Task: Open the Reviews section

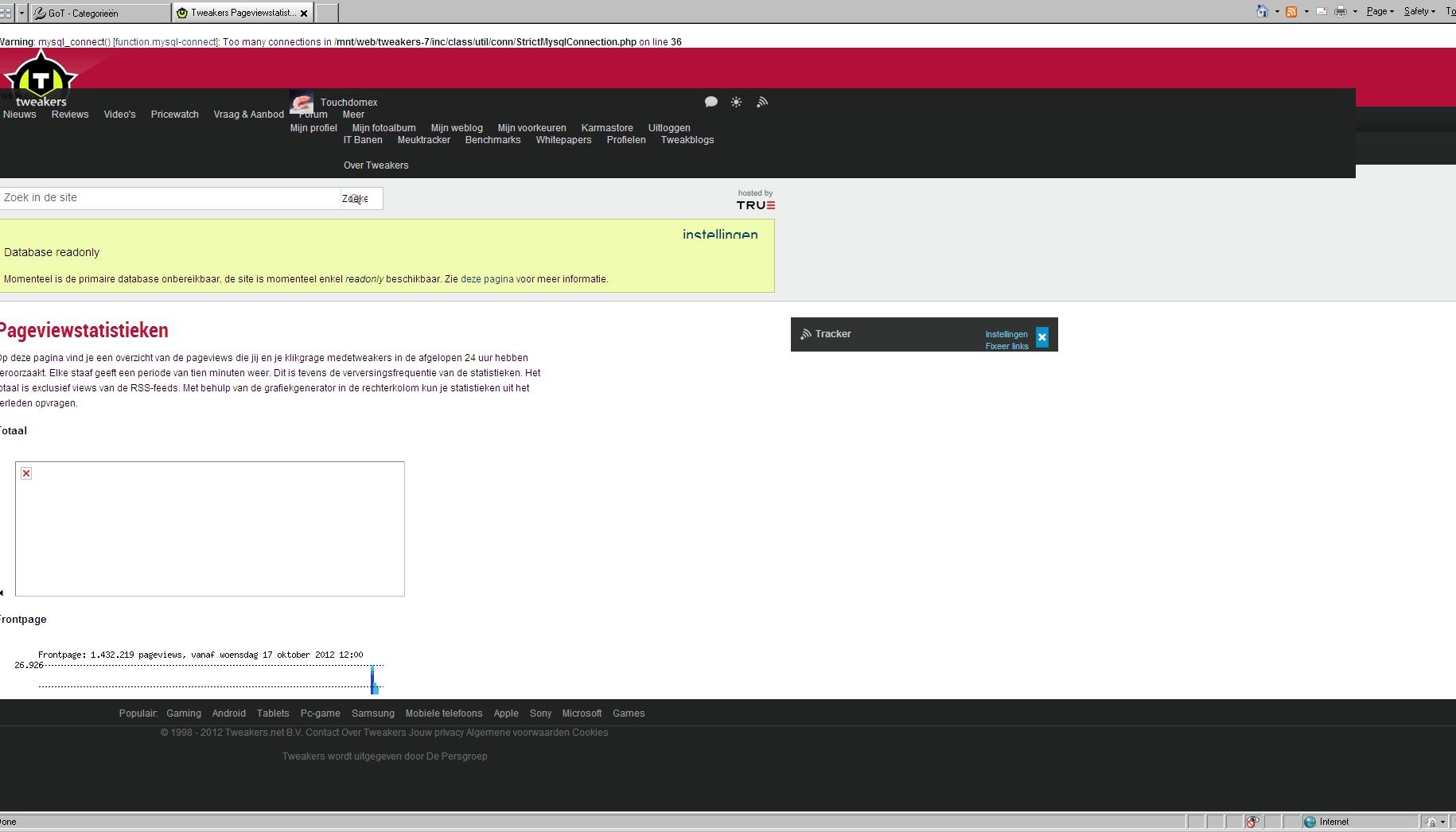Action: point(70,115)
